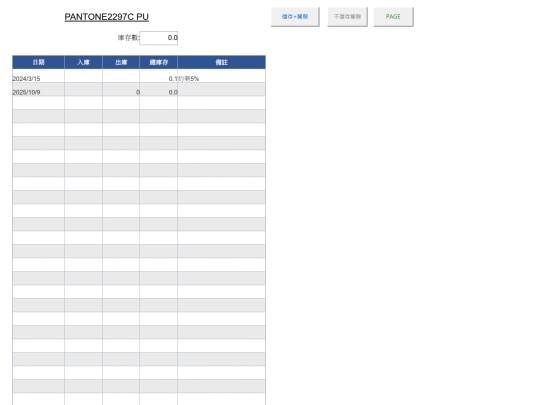Screen dimensions: 540x405
Task: Select the date cell 2024/3/15
Action: [39, 76]
